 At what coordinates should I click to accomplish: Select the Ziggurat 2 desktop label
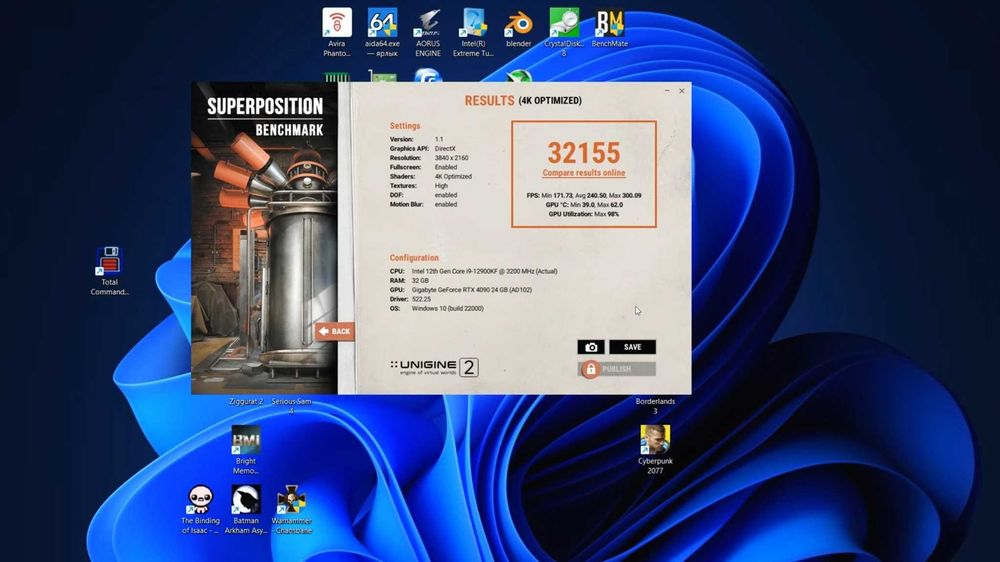[246, 401]
